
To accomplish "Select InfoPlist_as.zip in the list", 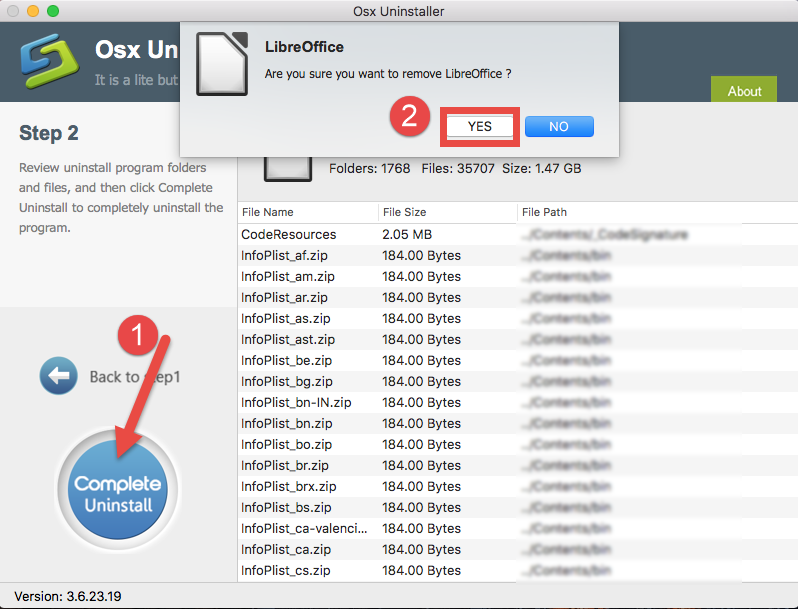I will click(x=518, y=318).
